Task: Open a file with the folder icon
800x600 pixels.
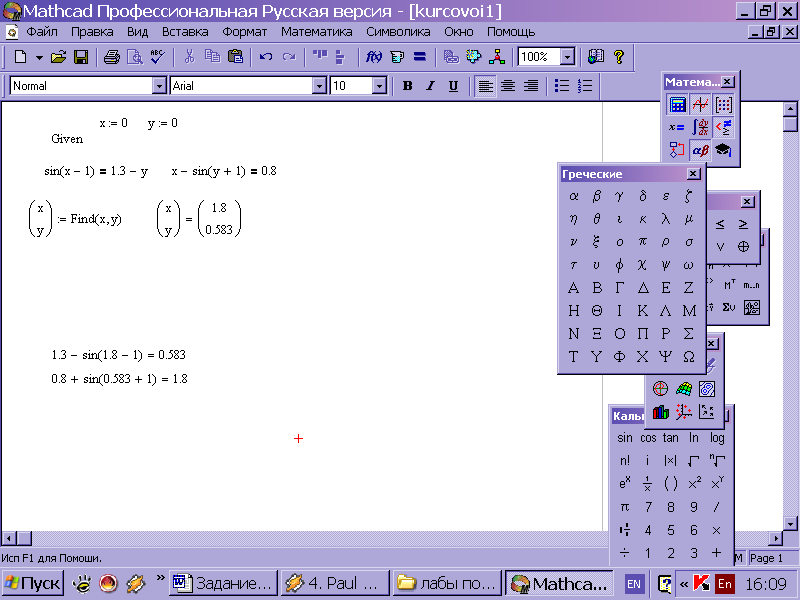Action: coord(58,57)
